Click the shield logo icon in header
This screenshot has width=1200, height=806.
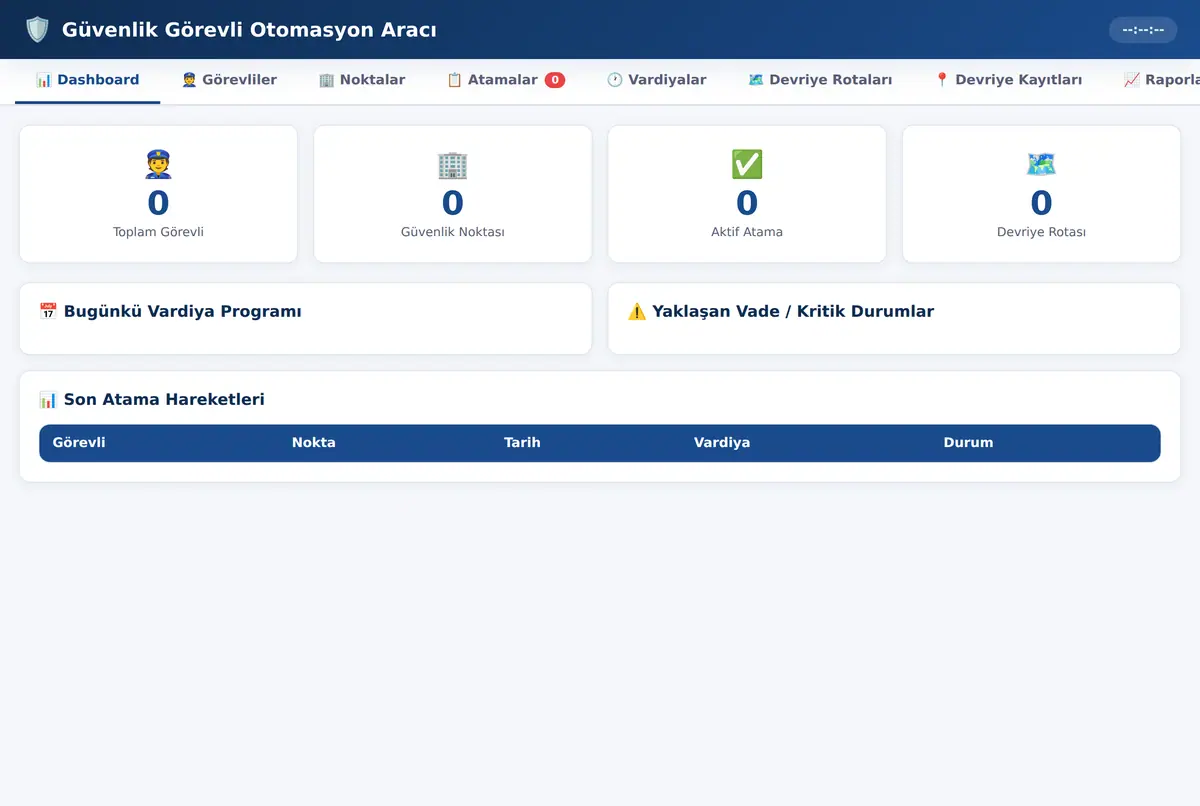pyautogui.click(x=37, y=30)
